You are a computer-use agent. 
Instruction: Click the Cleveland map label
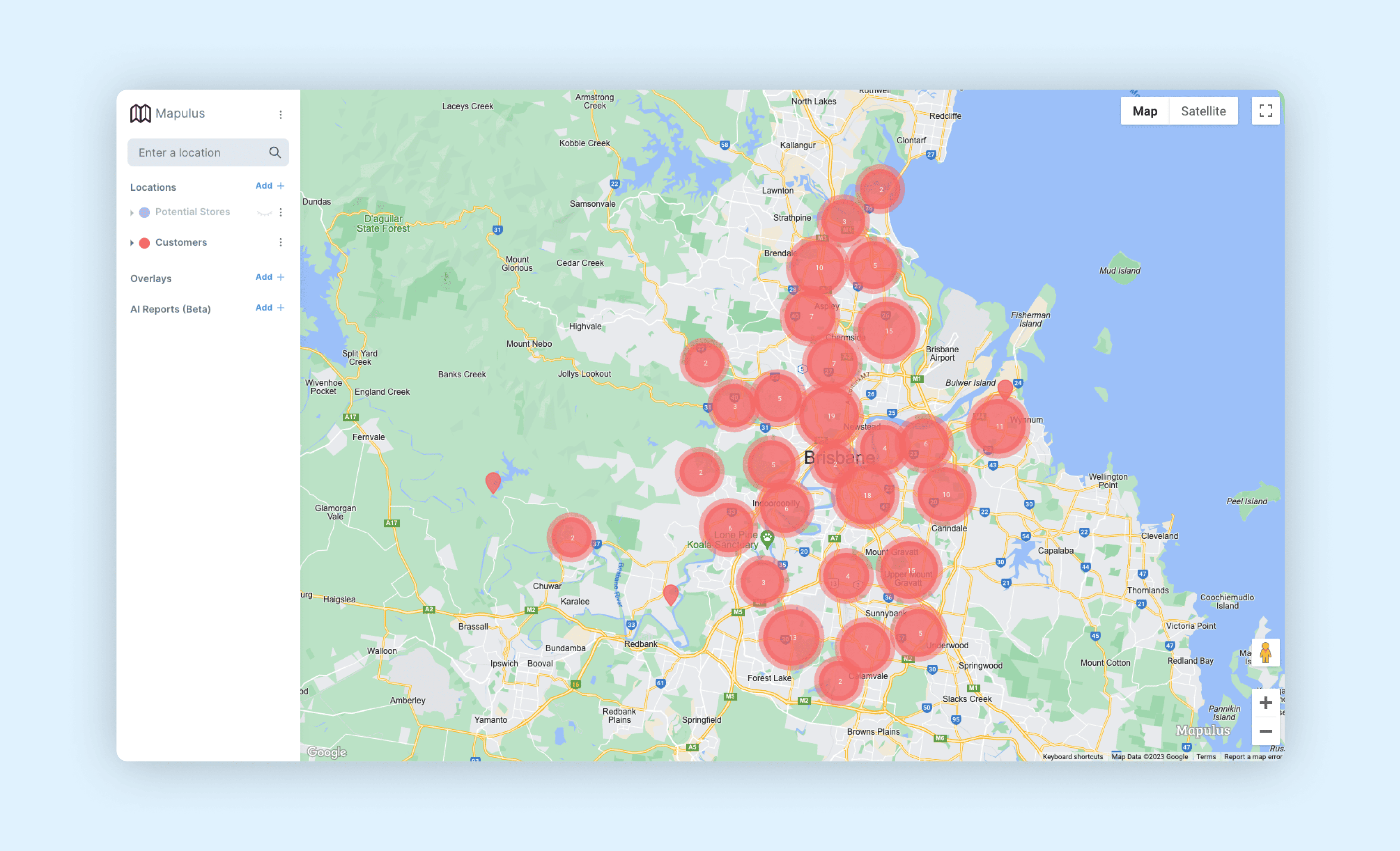(1159, 536)
